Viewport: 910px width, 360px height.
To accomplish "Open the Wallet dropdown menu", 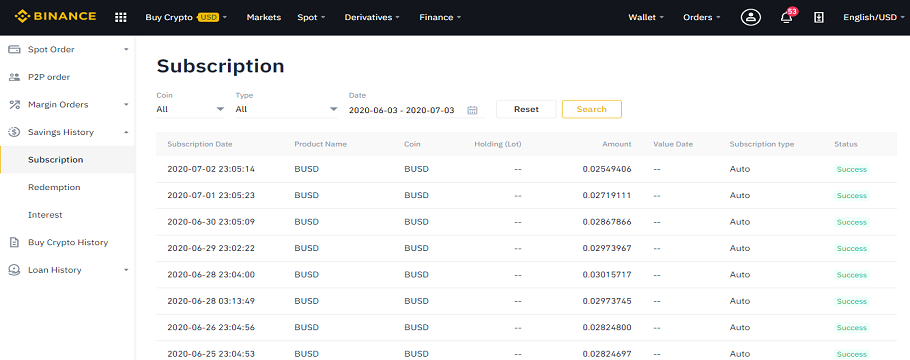I will pyautogui.click(x=646, y=17).
